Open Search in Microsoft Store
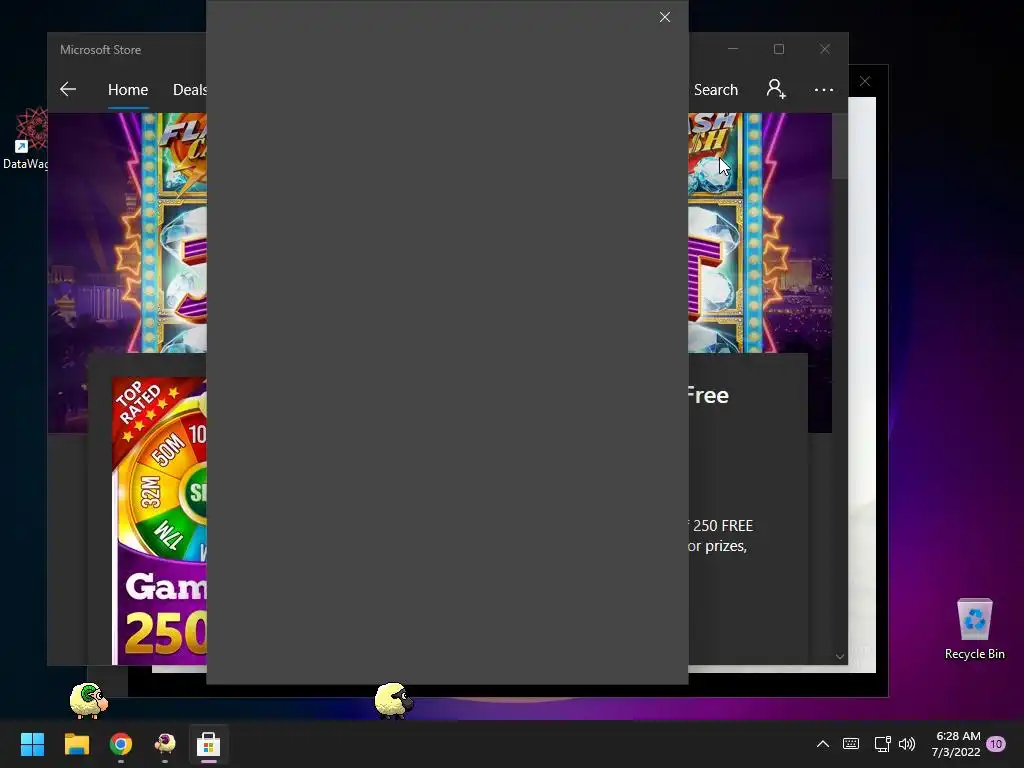Image resolution: width=1024 pixels, height=768 pixels. [716, 90]
